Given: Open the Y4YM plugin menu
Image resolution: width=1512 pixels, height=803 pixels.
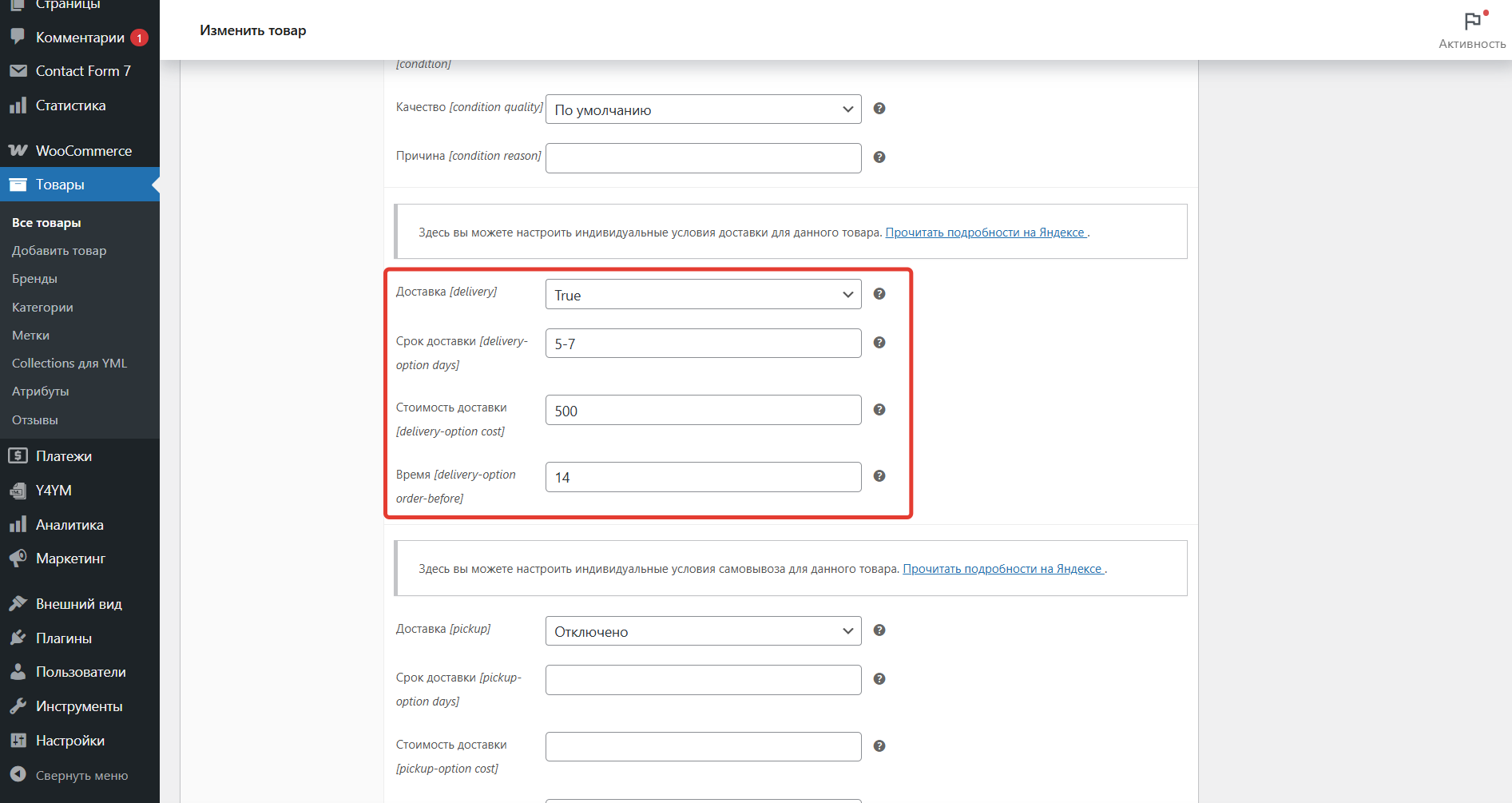Looking at the screenshot, I should (x=54, y=491).
